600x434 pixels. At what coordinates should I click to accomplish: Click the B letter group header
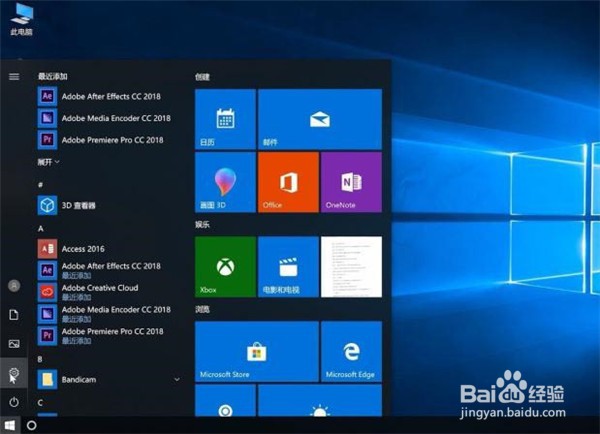point(40,359)
